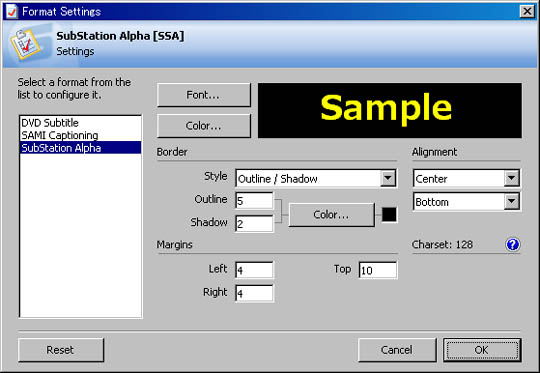
Task: Click the Right margin field
Action: click(x=254, y=293)
